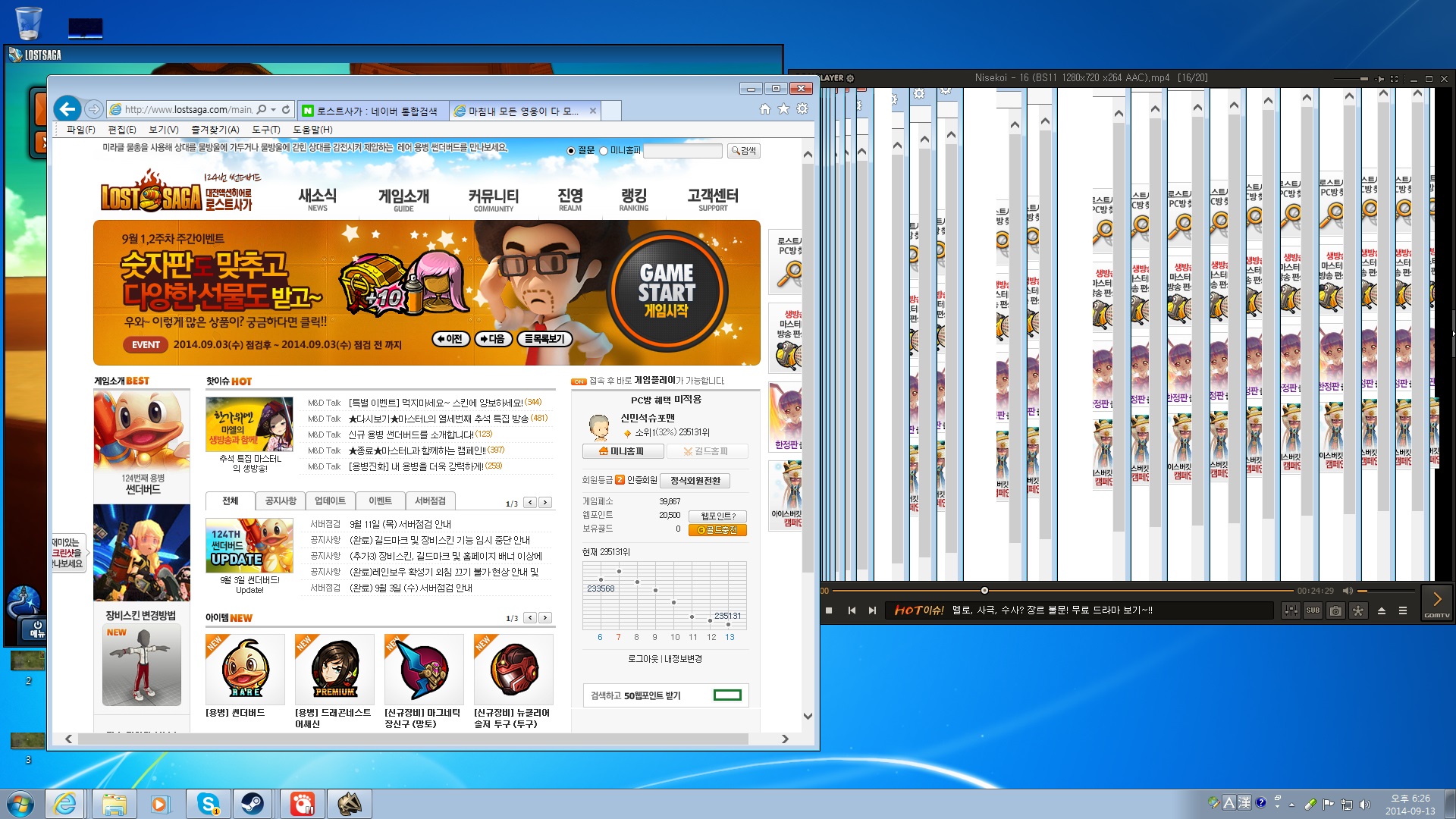
Task: Click the orange 골드충전 button
Action: click(x=717, y=530)
